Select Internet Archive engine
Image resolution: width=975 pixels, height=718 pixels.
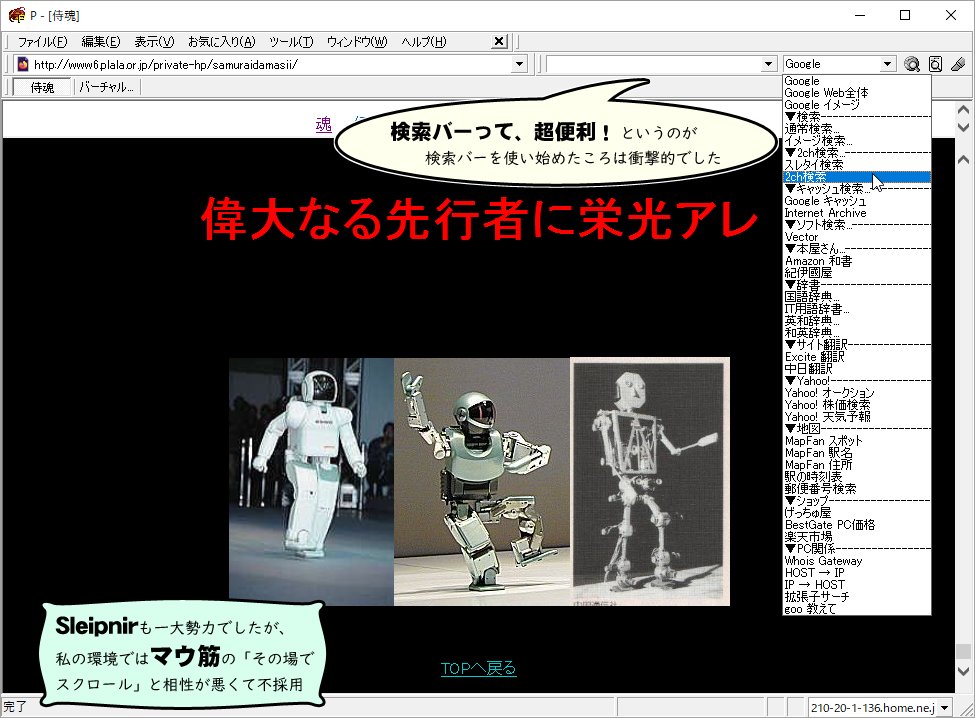pyautogui.click(x=857, y=213)
